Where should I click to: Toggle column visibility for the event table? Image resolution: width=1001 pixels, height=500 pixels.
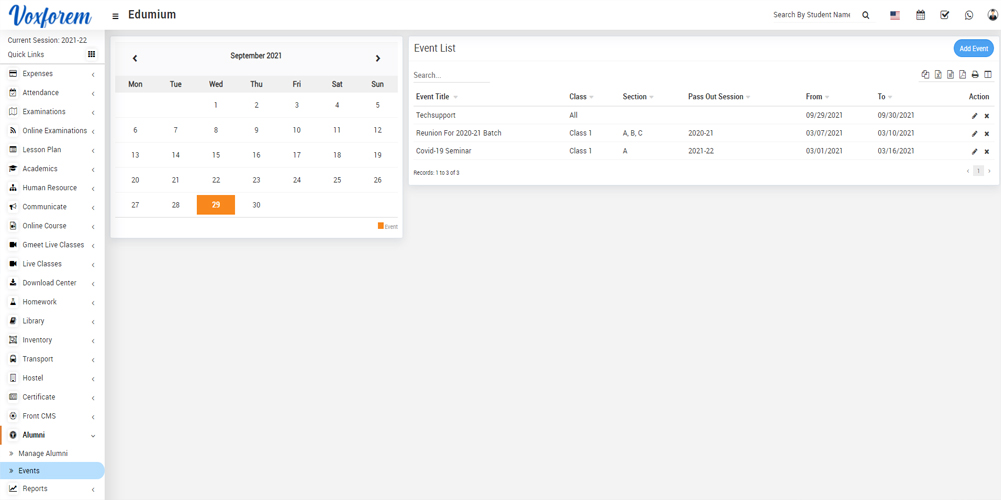click(988, 75)
